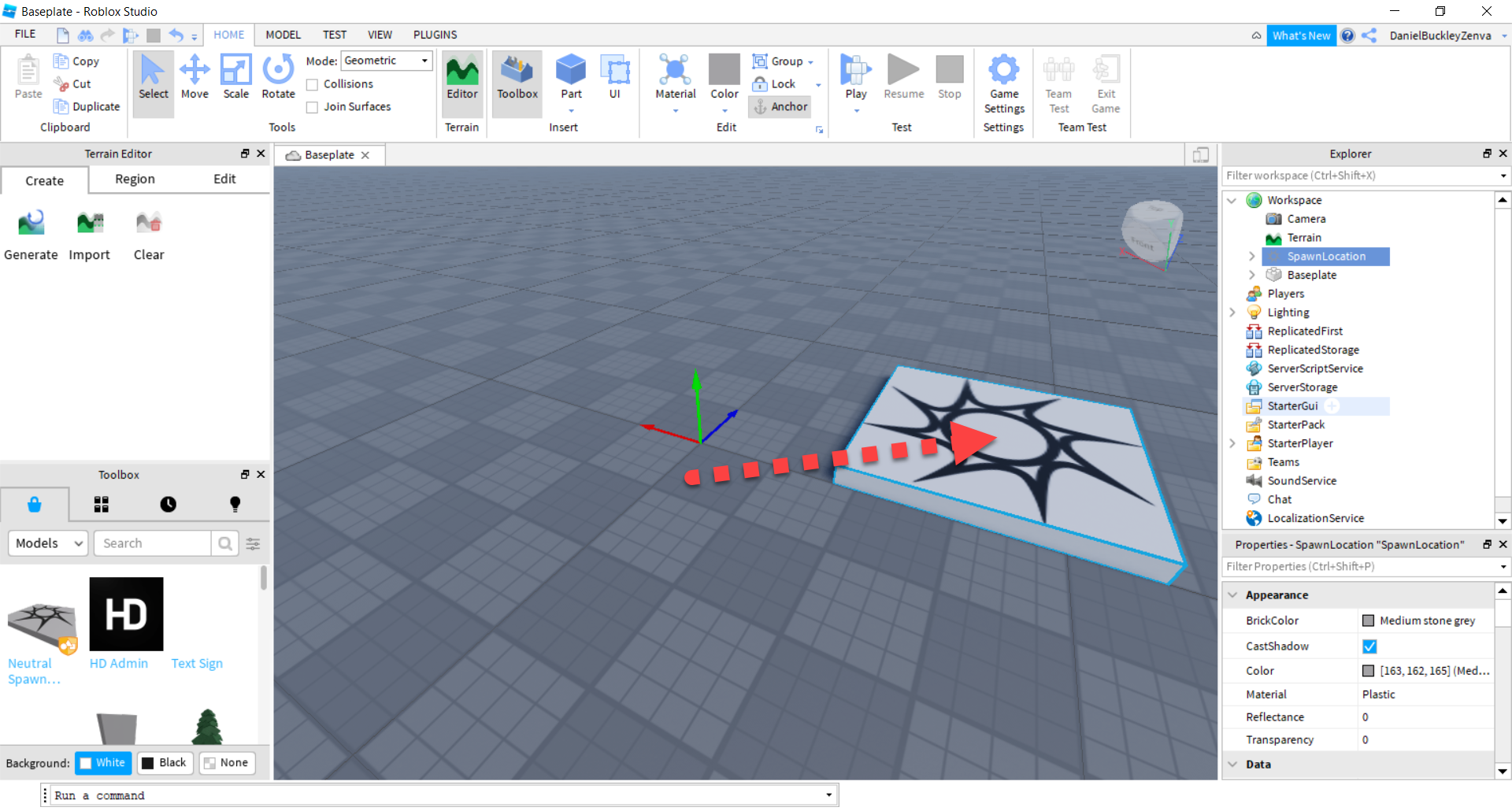Click the Lock tool
The image size is (1512, 811).
(x=775, y=83)
